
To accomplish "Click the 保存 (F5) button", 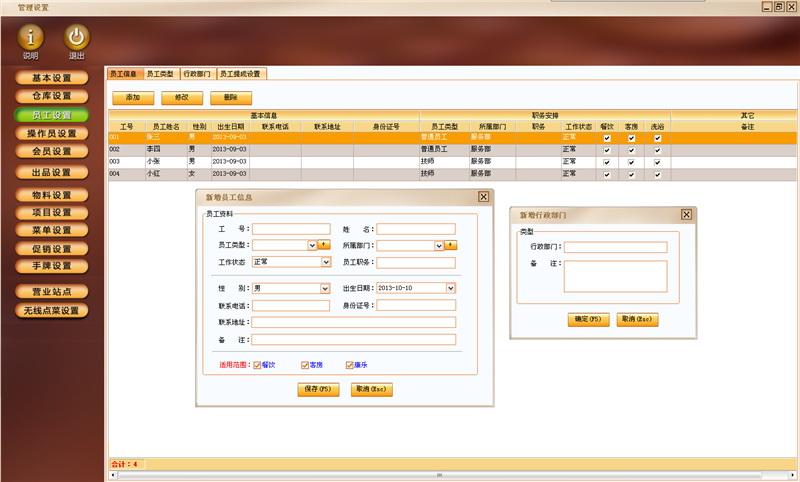I will click(318, 389).
